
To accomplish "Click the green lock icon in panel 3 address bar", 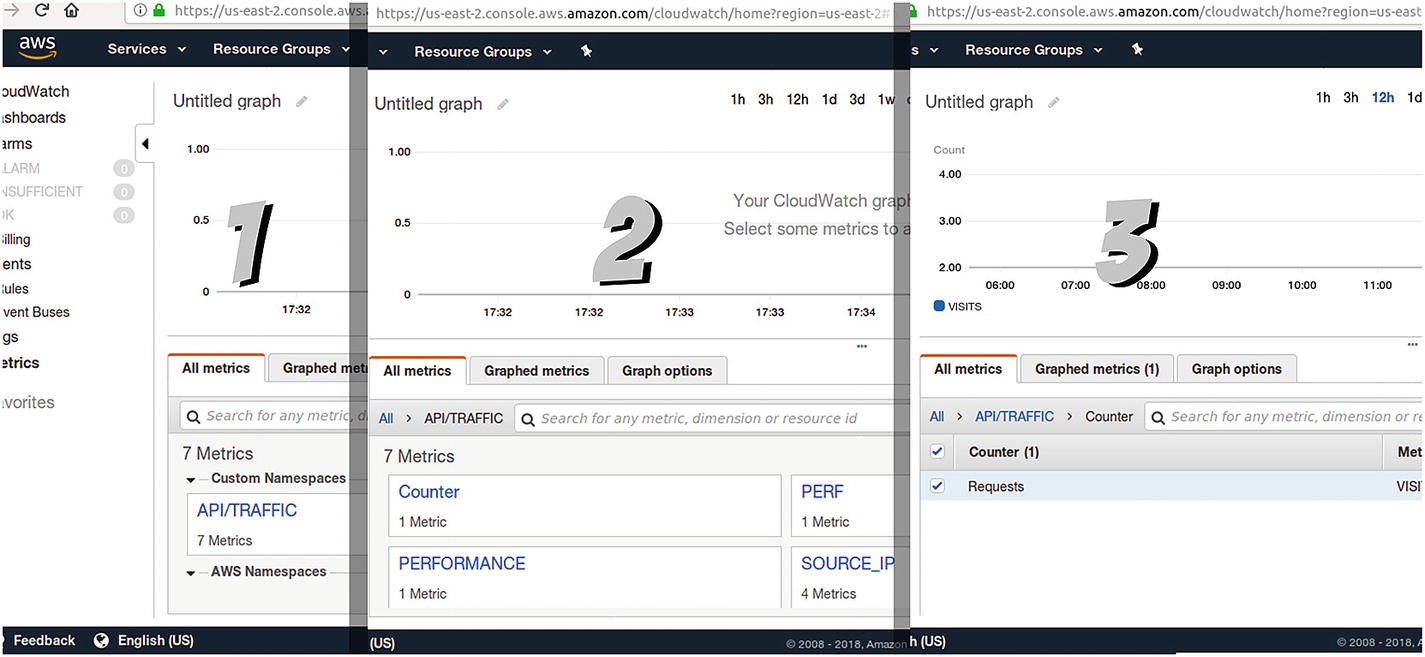I will tap(914, 10).
